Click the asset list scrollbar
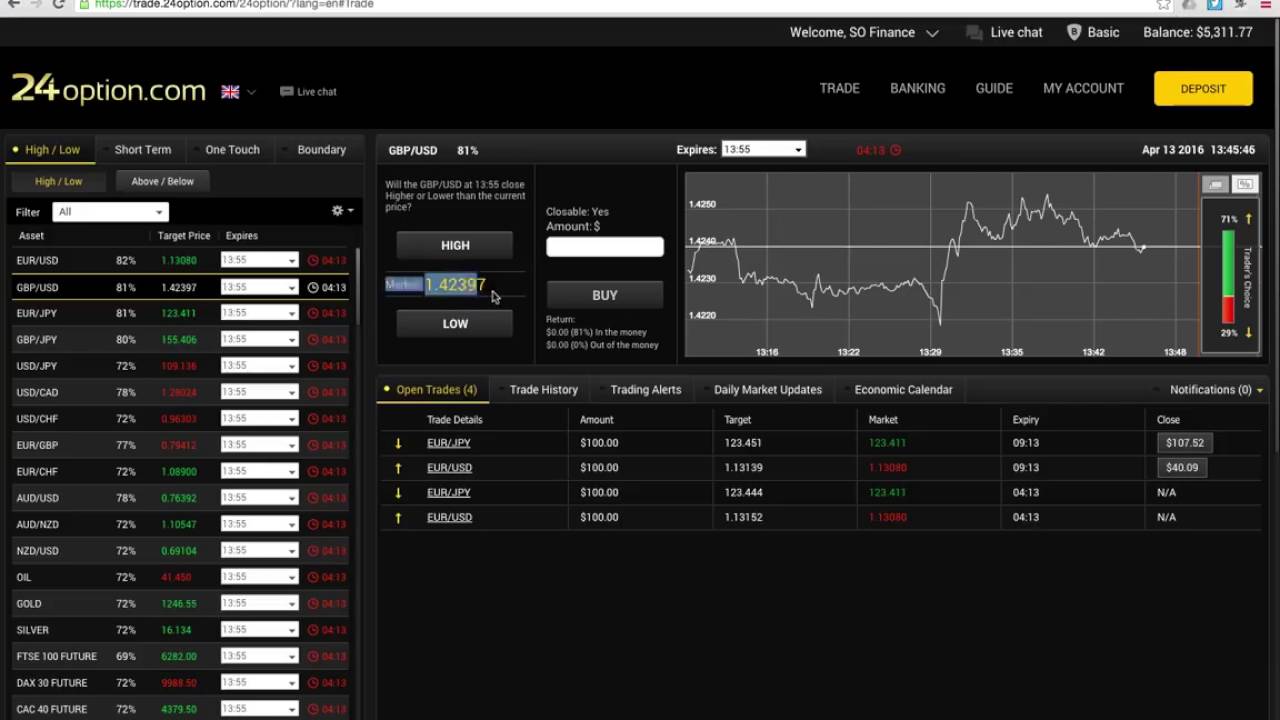This screenshot has width=1280, height=720. coord(358,285)
